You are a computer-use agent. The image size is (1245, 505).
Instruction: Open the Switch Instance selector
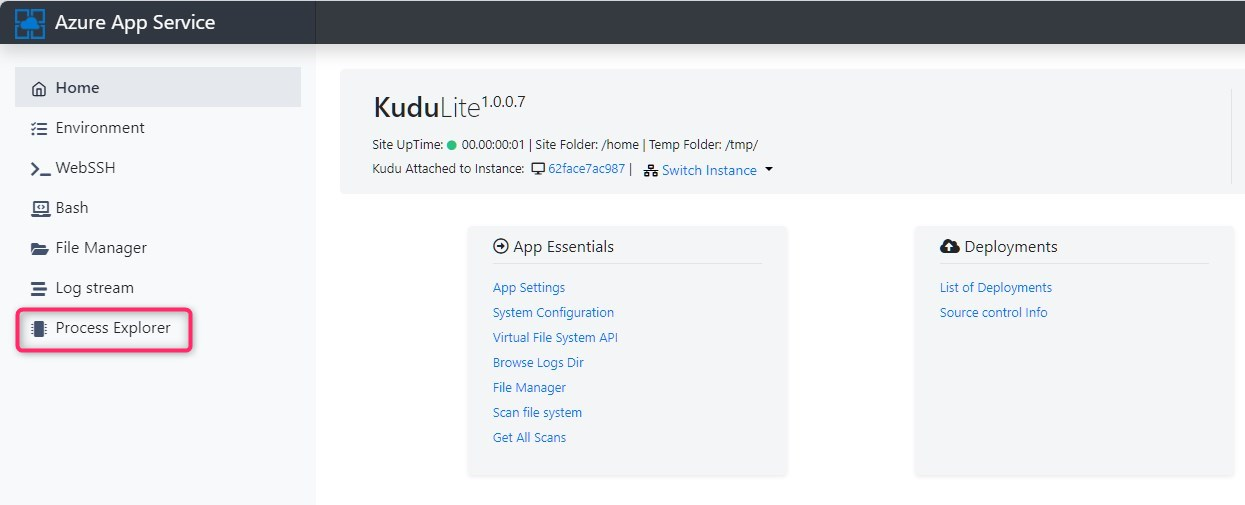pyautogui.click(x=708, y=170)
